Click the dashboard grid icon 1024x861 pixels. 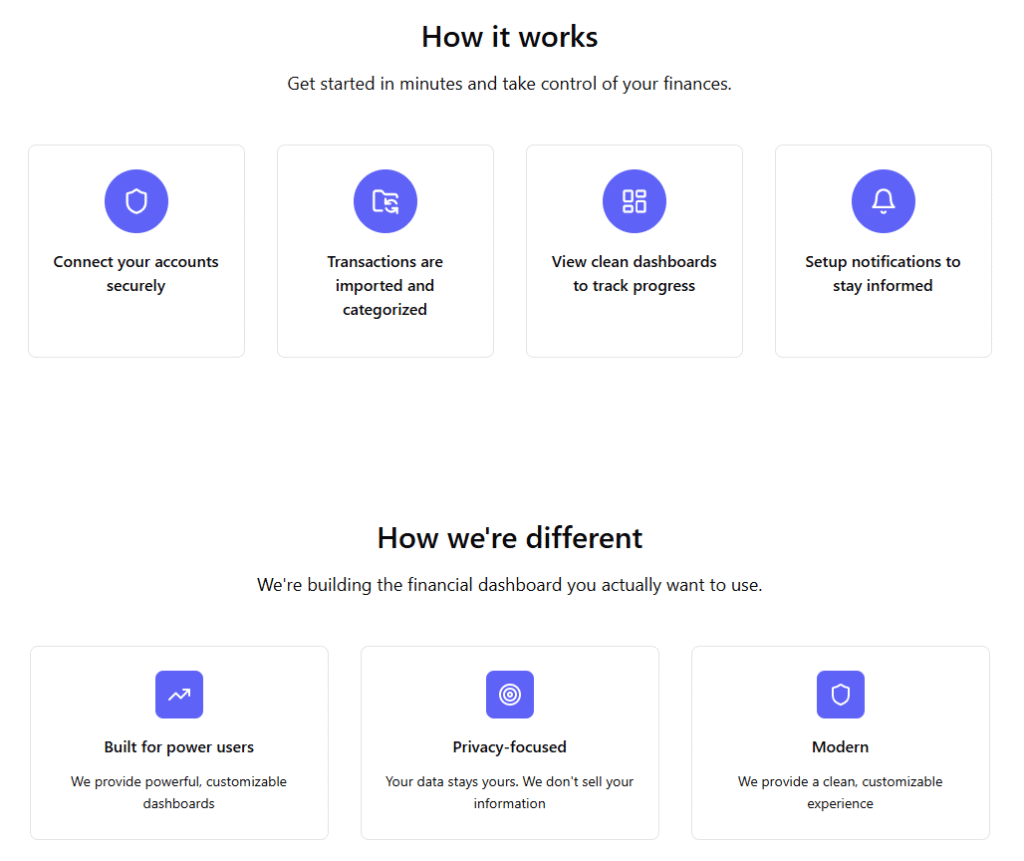coord(634,201)
